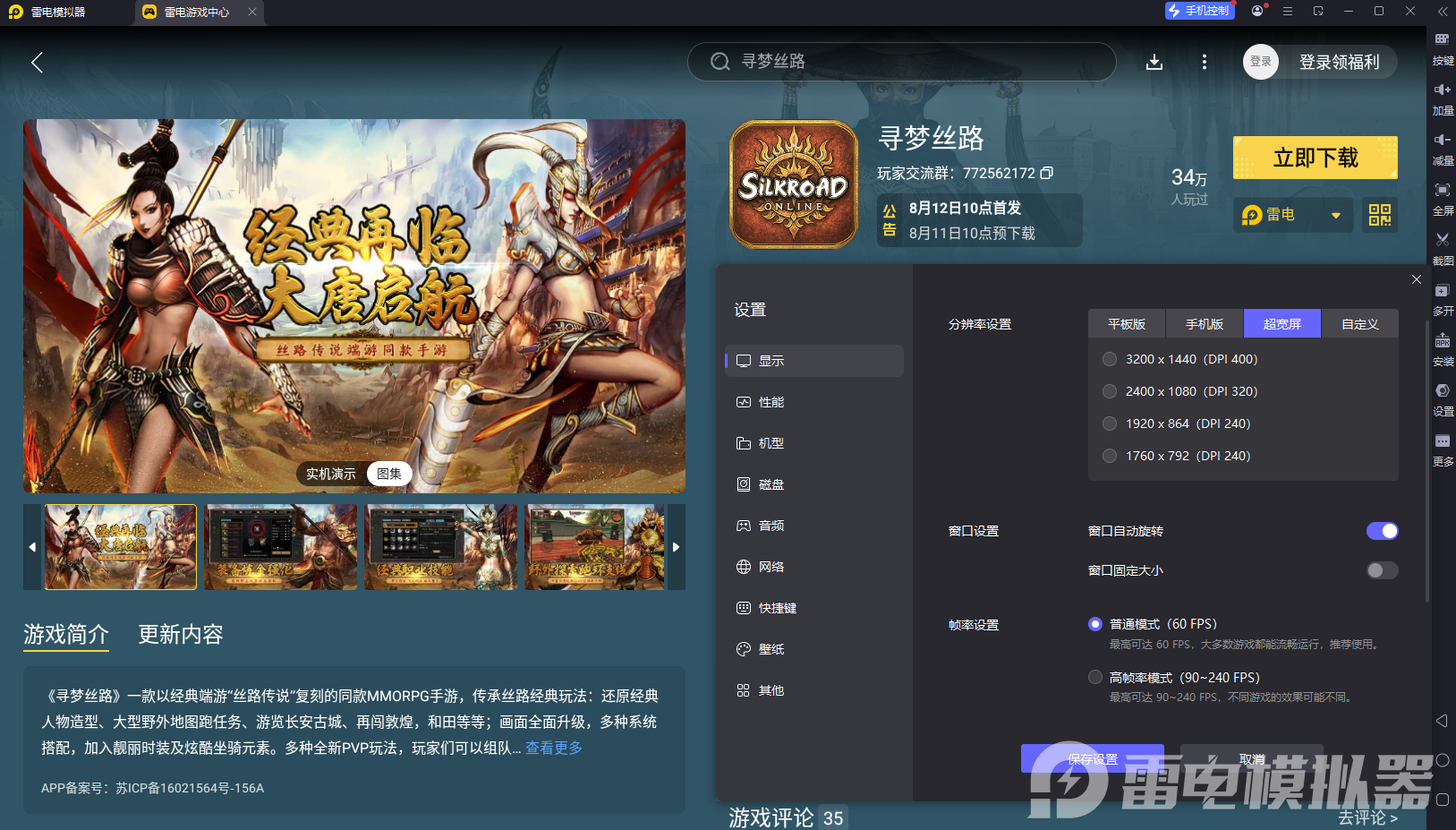
Task: Click the Android back triangle button
Action: coord(1442,721)
